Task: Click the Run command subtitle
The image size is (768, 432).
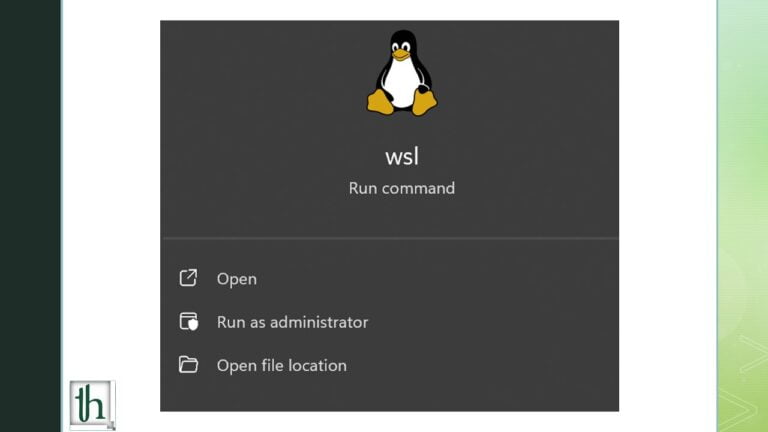Action: tap(402, 188)
